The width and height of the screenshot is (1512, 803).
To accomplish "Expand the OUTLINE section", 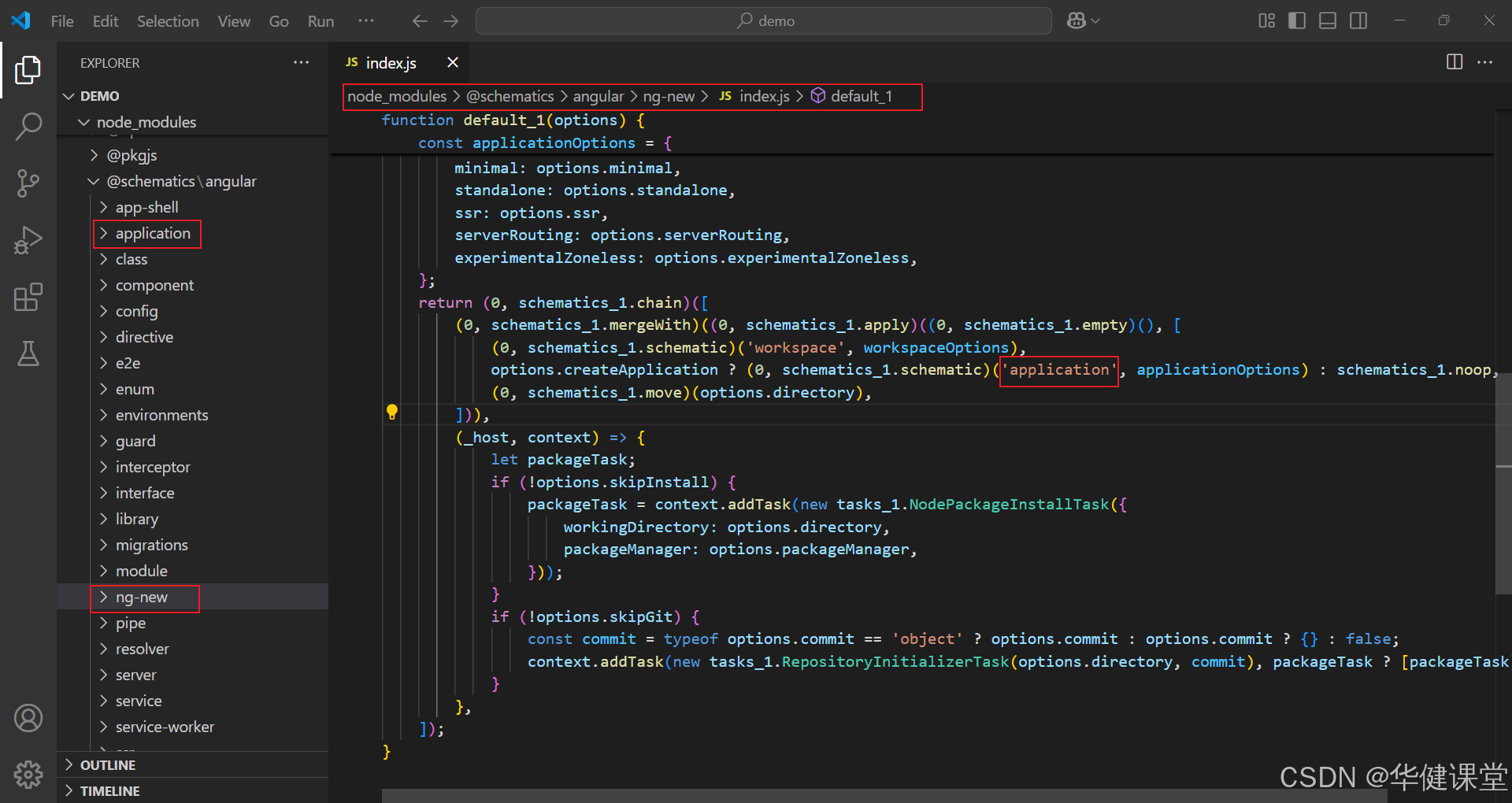I will tap(193, 765).
